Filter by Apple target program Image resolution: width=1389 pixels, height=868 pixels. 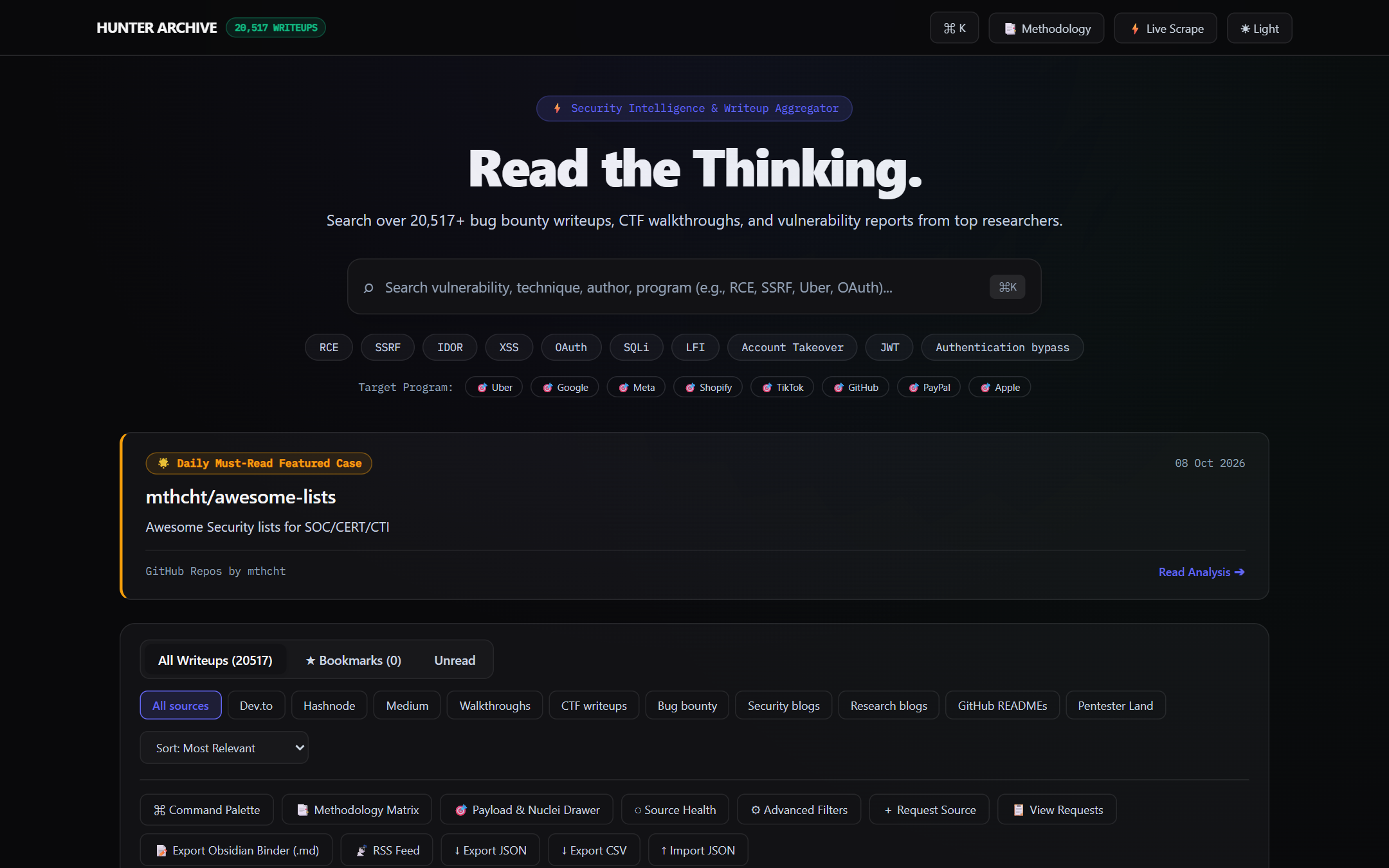tap(999, 387)
